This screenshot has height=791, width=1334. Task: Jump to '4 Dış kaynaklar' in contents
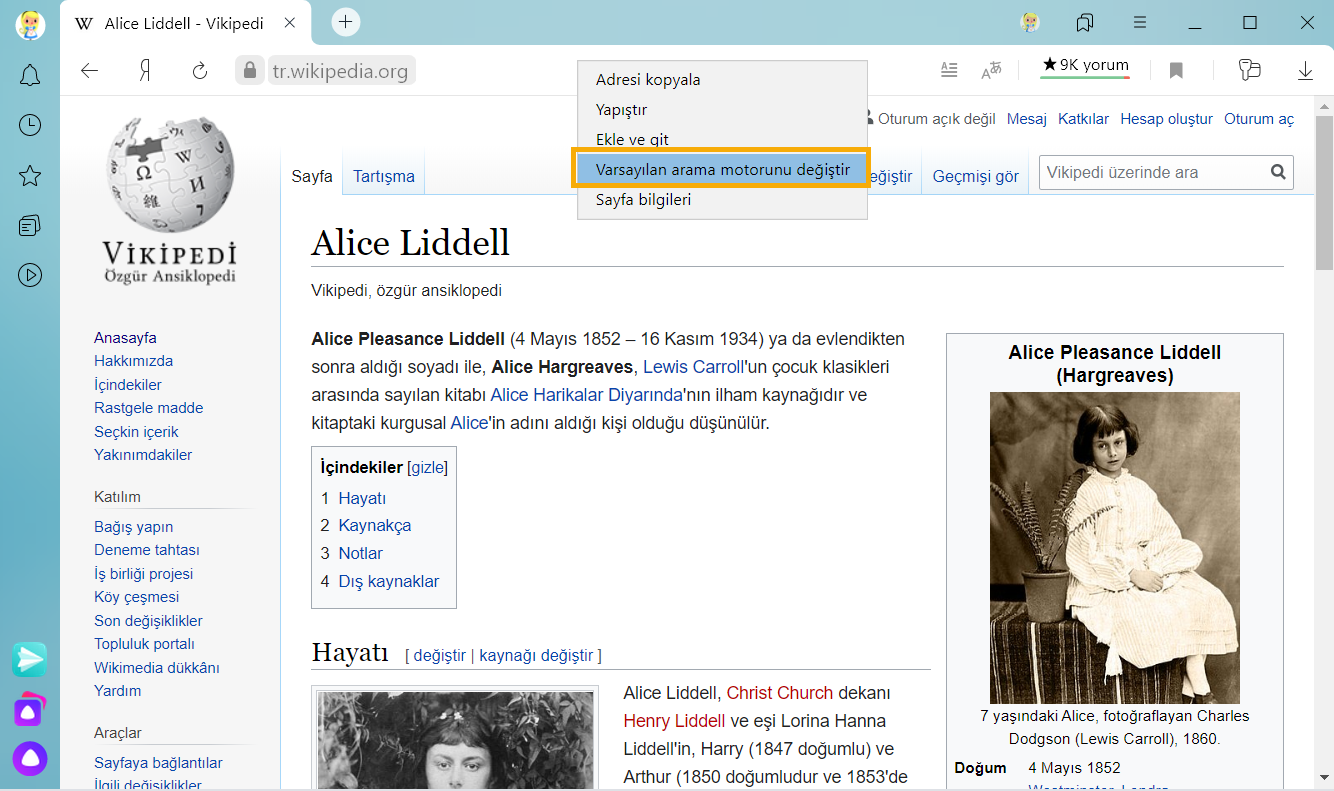tap(379, 582)
